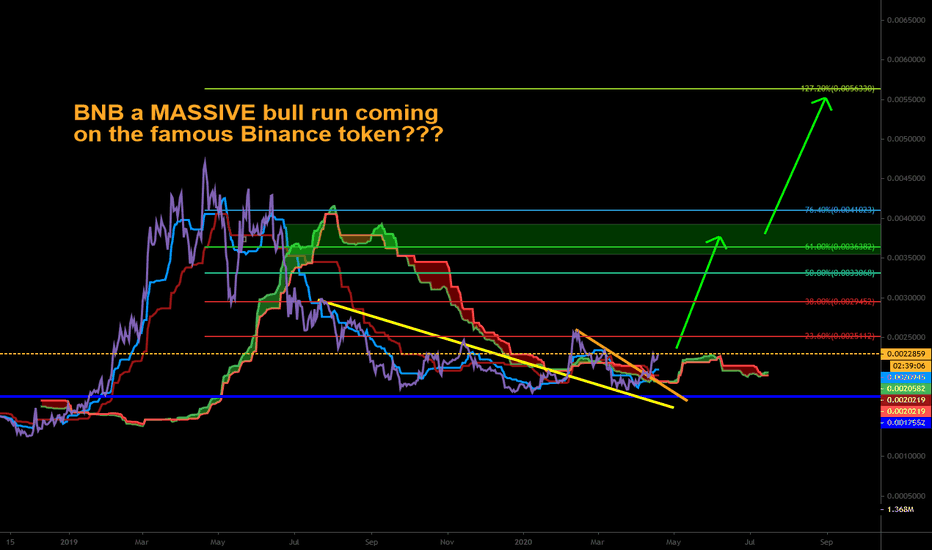
Task: Click the 2019 label on time axis
Action: [x=70, y=542]
